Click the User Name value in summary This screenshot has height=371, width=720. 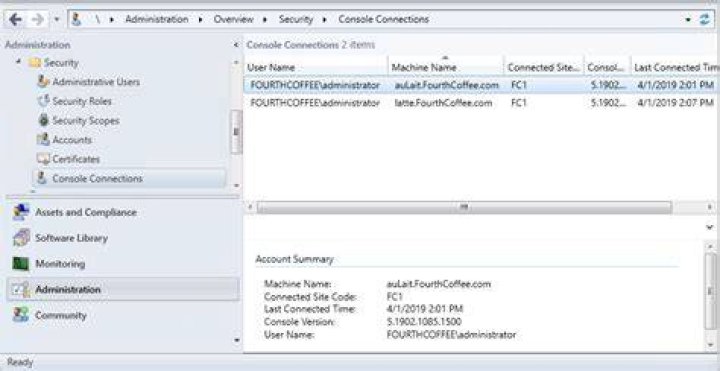click(x=451, y=335)
